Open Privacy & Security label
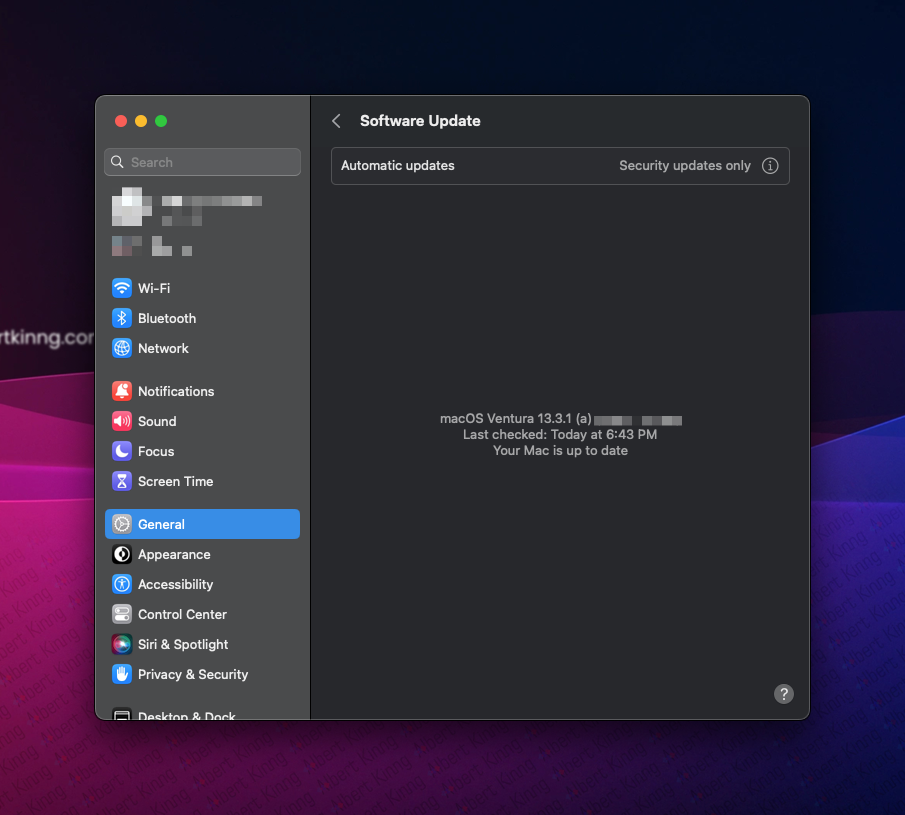Viewport: 905px width, 815px height. pos(193,674)
